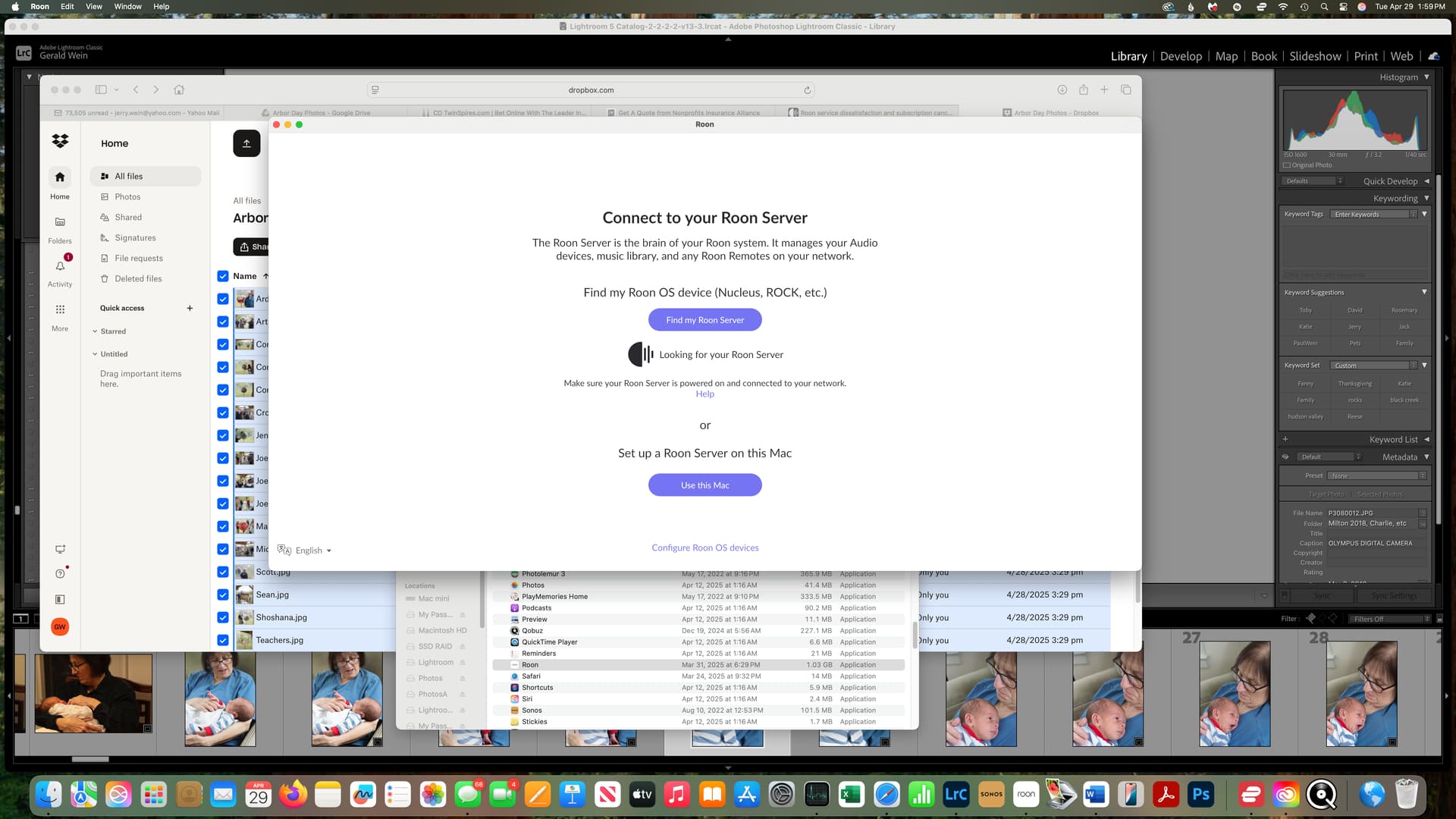Open the View menu in the menu bar
Viewport: 1456px width, 819px height.
click(94, 6)
